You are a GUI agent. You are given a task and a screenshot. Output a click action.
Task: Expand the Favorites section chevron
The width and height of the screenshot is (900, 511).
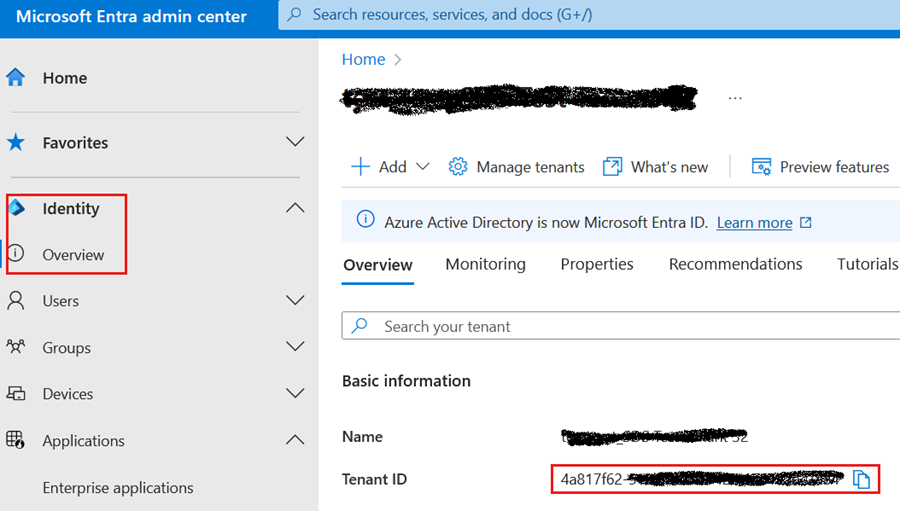(x=295, y=142)
